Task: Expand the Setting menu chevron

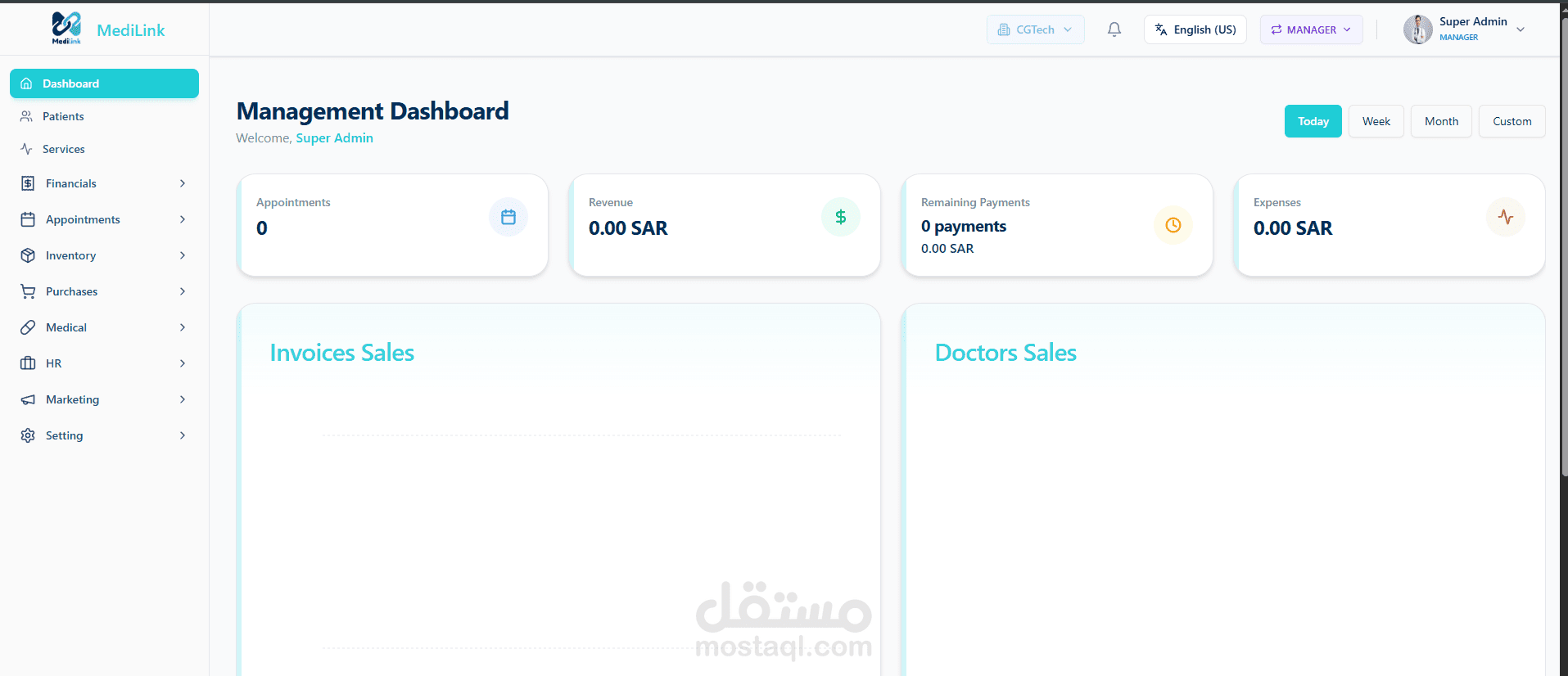Action: [183, 435]
